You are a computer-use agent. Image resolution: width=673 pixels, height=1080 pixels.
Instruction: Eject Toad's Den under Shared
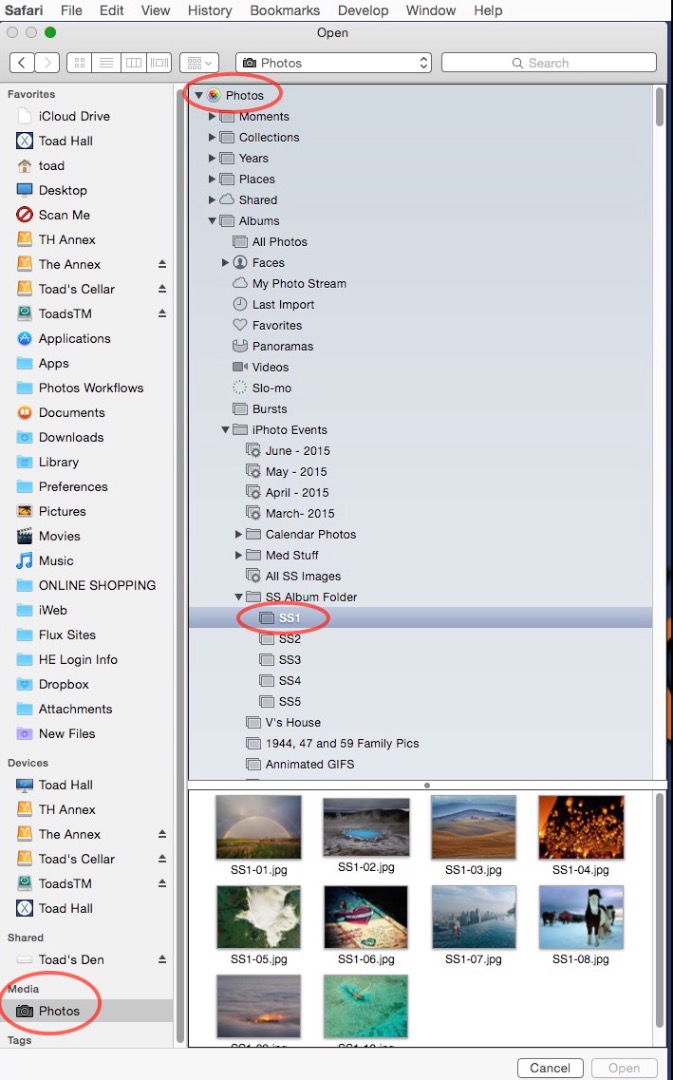[x=162, y=959]
